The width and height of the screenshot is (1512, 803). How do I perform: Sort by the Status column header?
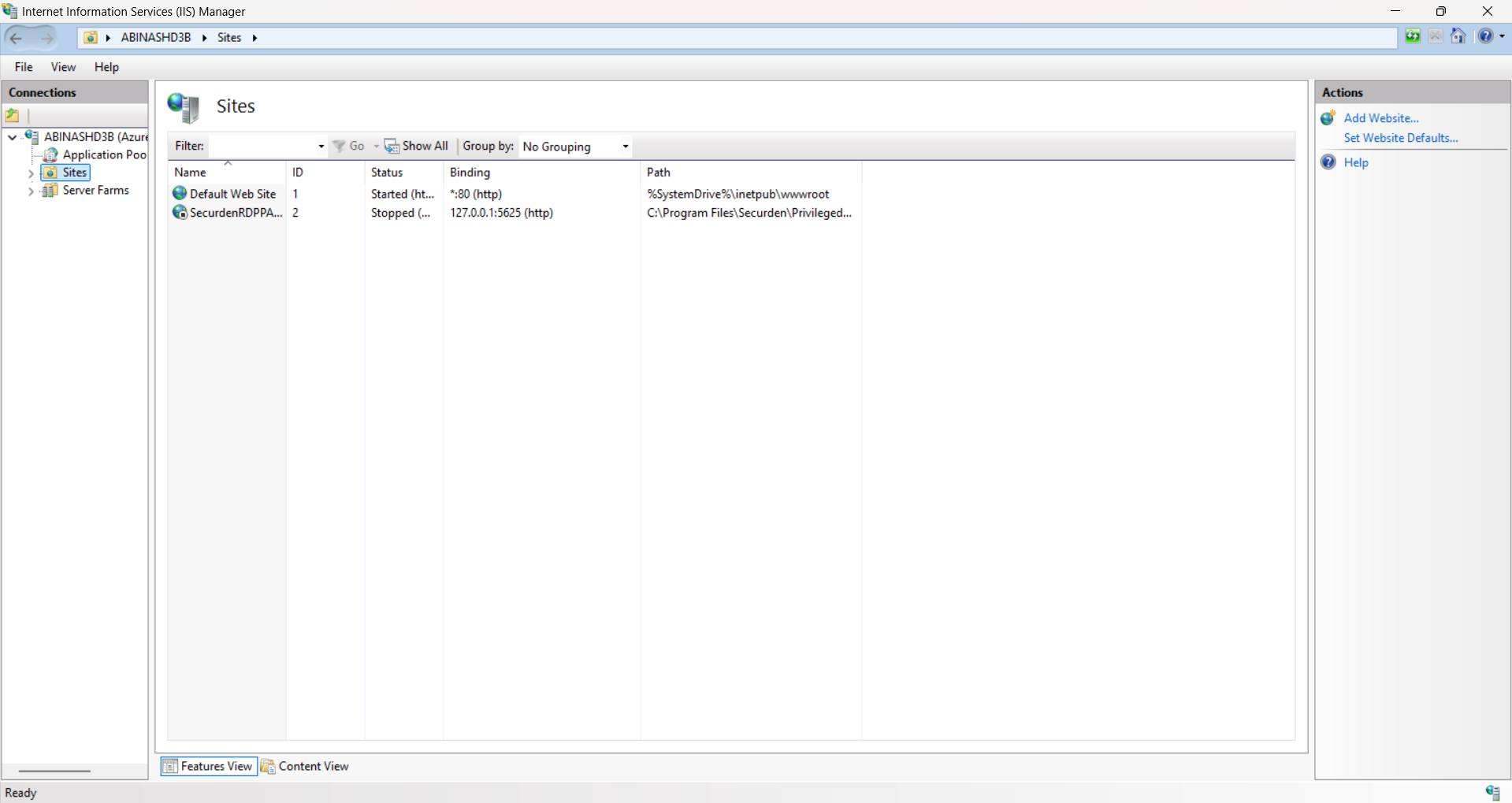pos(404,172)
